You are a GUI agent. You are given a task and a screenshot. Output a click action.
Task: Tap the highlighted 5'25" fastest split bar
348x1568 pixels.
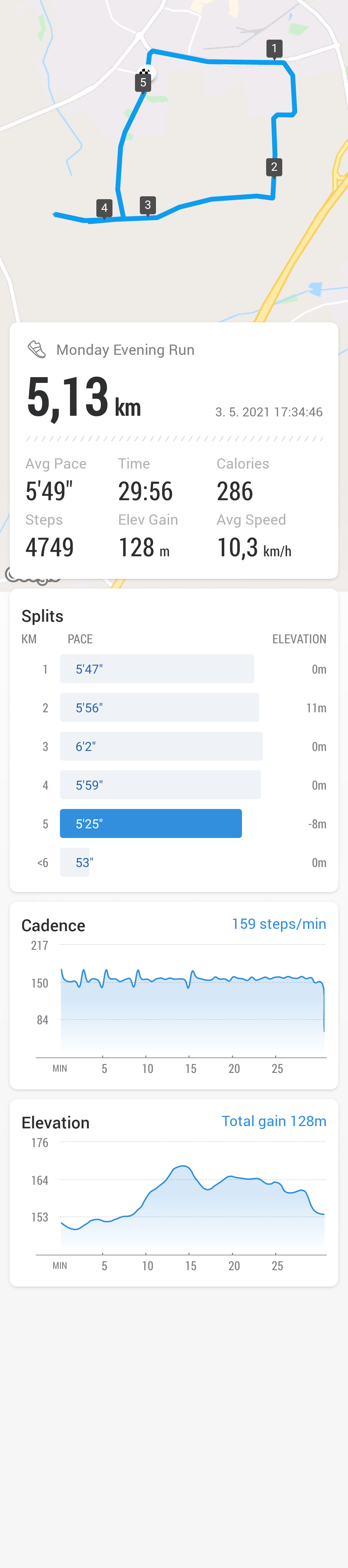coord(151,823)
